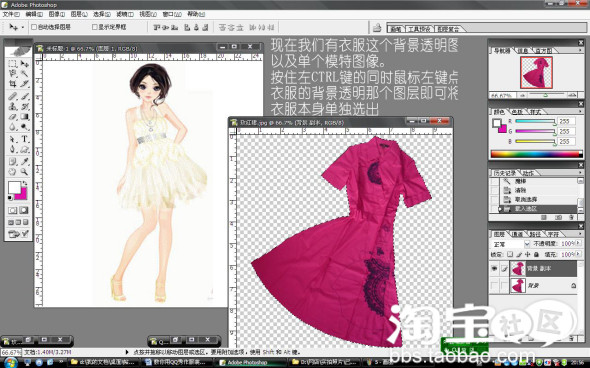Open the 文件 menu
Image resolution: width=590 pixels, height=368 pixels.
(x=11, y=14)
